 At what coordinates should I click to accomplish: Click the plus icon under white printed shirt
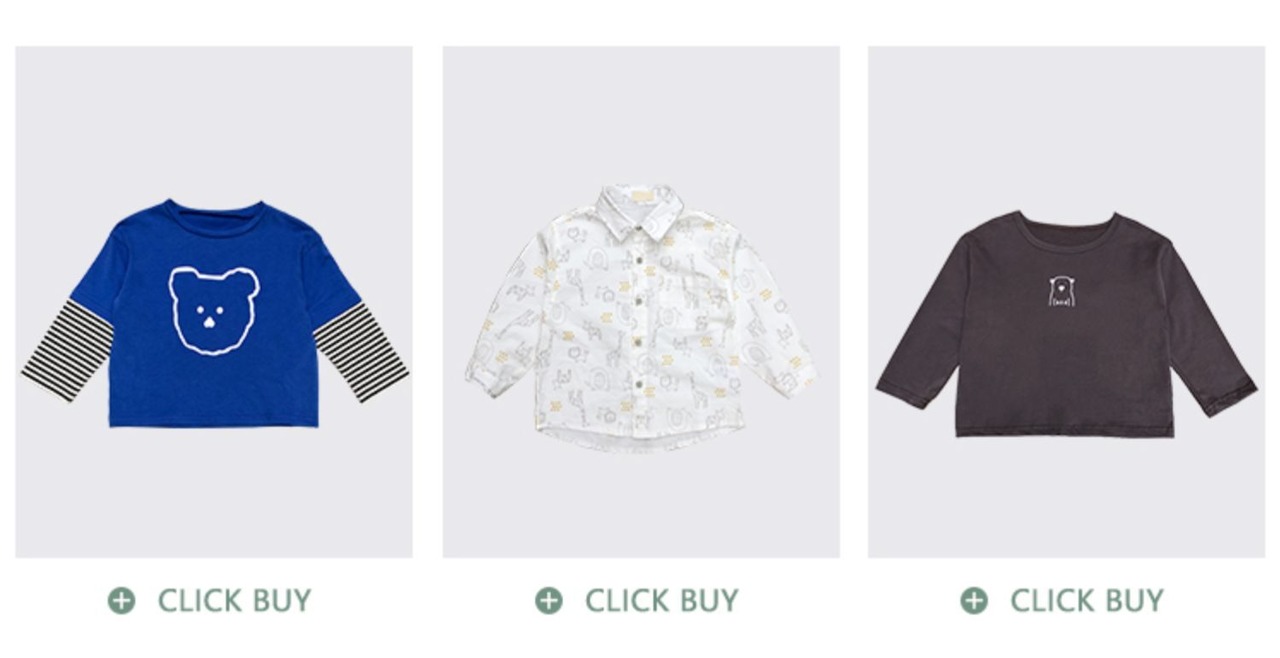click(548, 601)
